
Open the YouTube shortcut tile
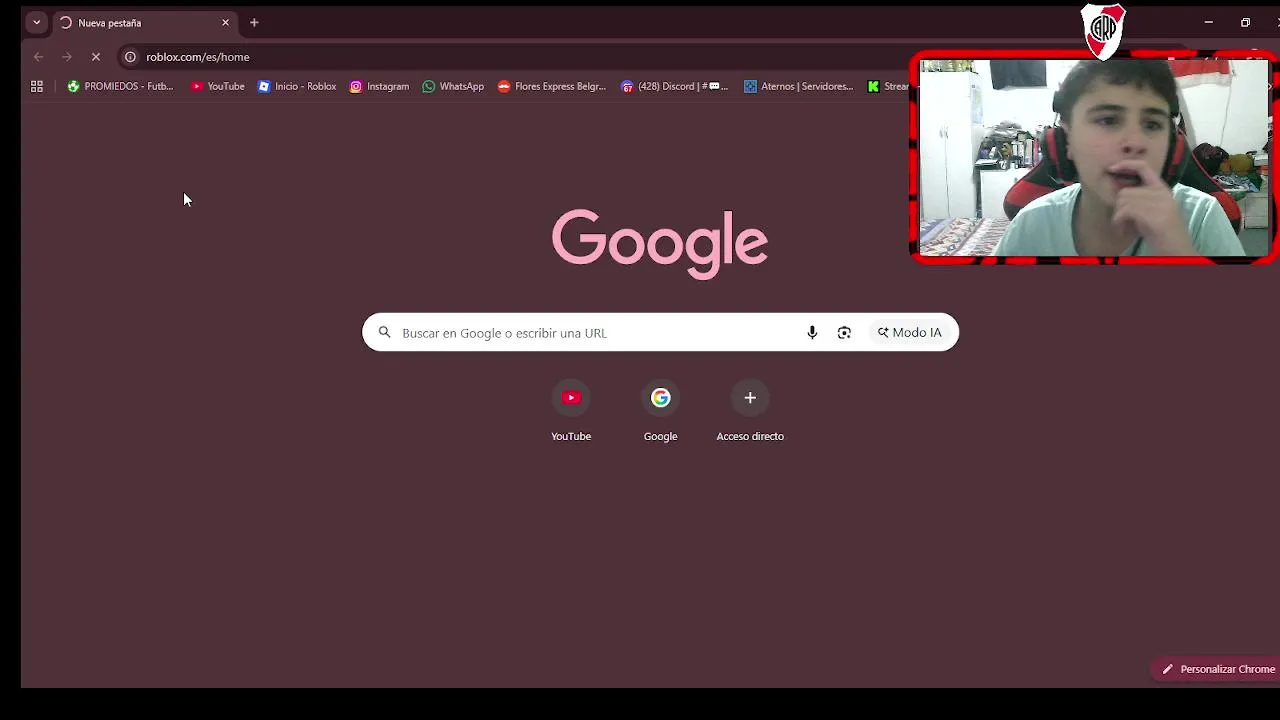pos(571,411)
